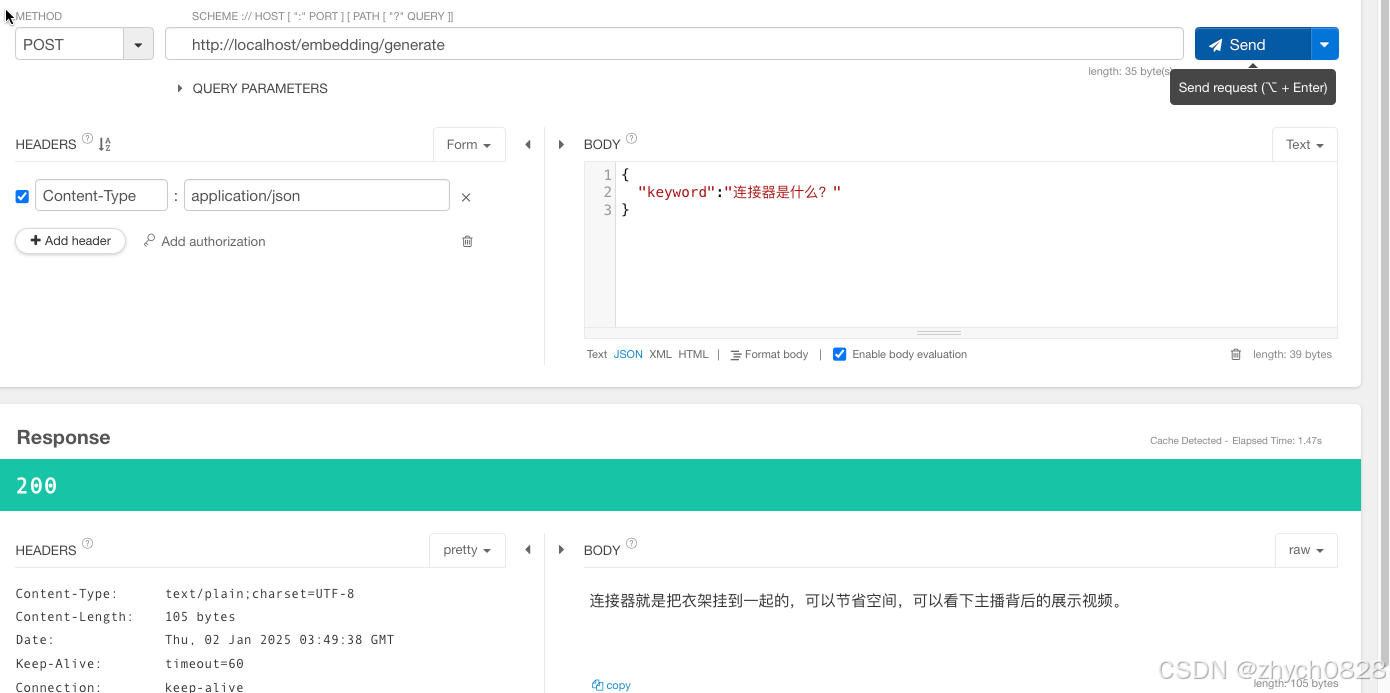Open request HEADERS help icon
This screenshot has height=693, width=1390.
click(87, 140)
